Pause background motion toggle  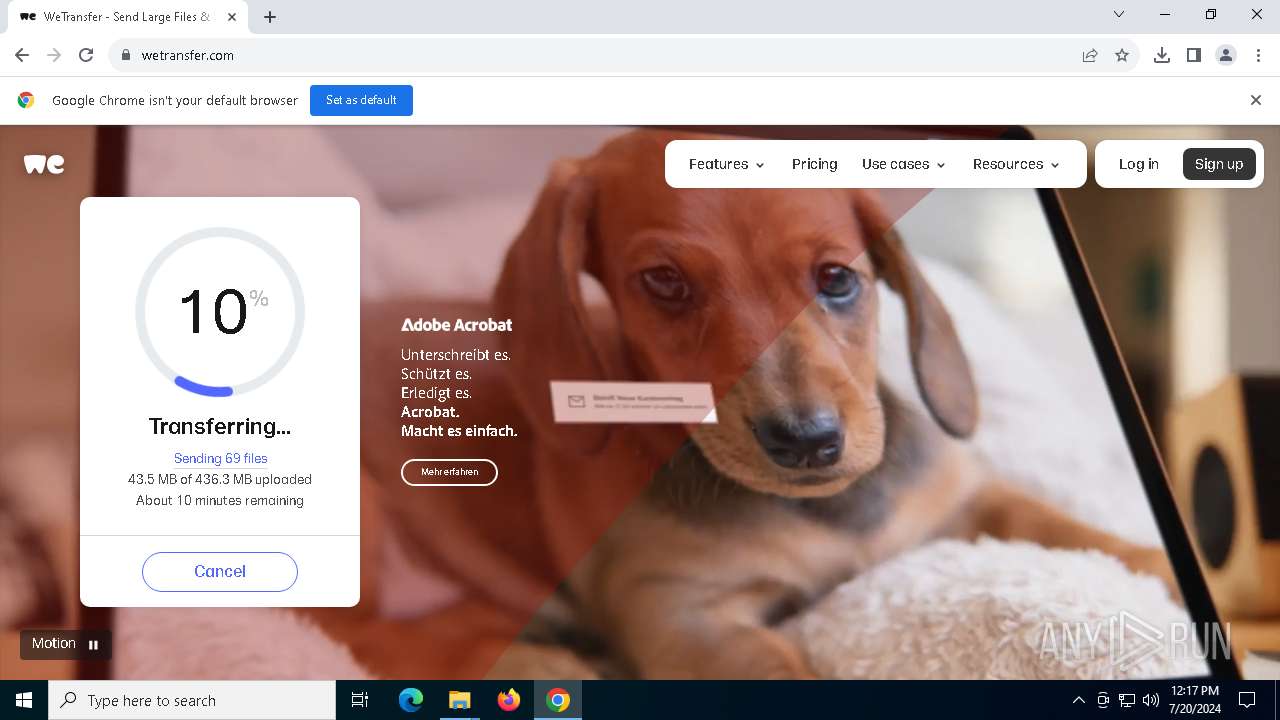pos(66,644)
